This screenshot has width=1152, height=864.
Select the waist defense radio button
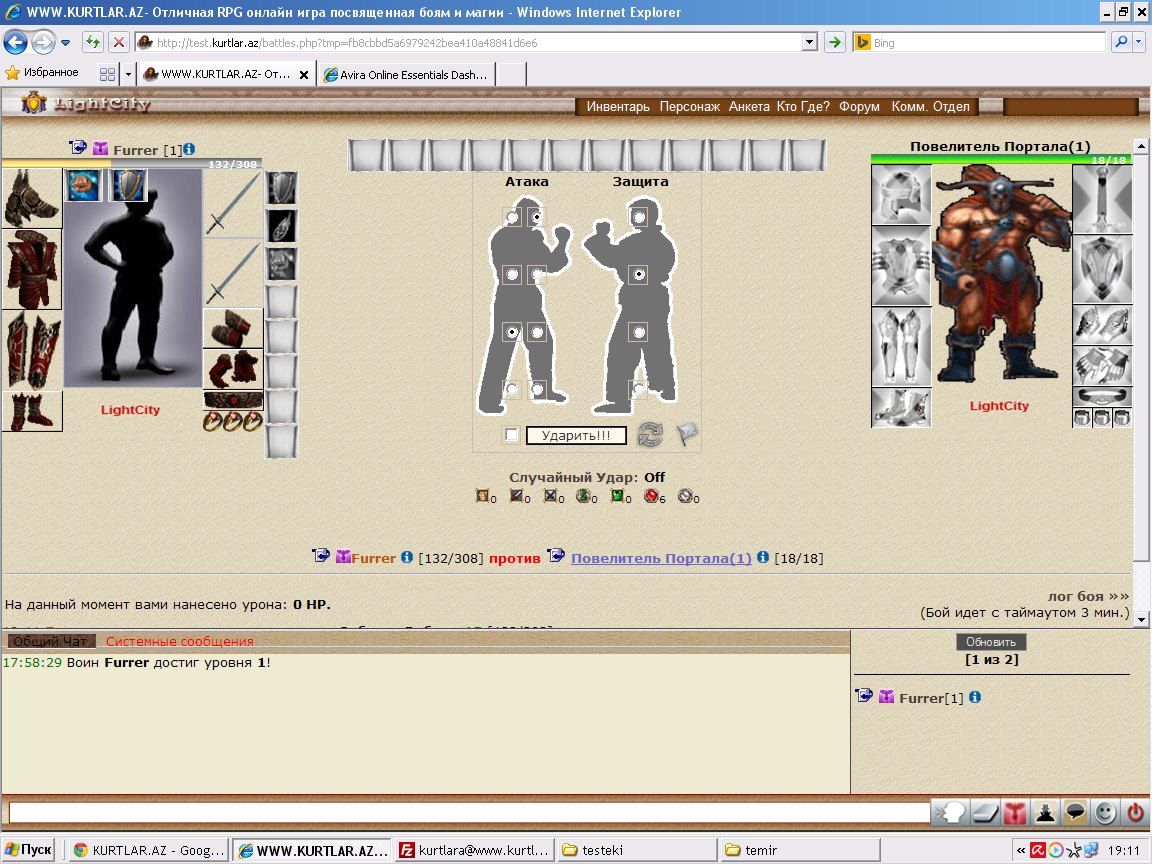(x=639, y=332)
